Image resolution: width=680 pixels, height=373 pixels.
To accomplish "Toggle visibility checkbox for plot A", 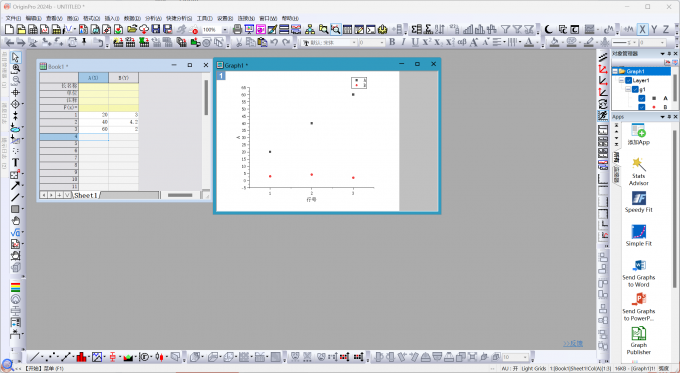I will (x=642, y=98).
